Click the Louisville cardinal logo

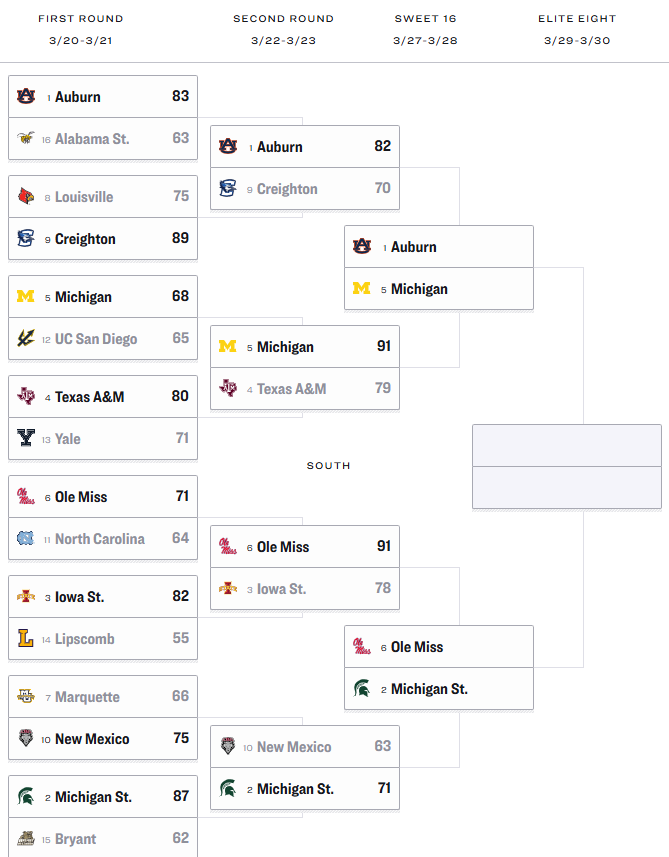26,197
